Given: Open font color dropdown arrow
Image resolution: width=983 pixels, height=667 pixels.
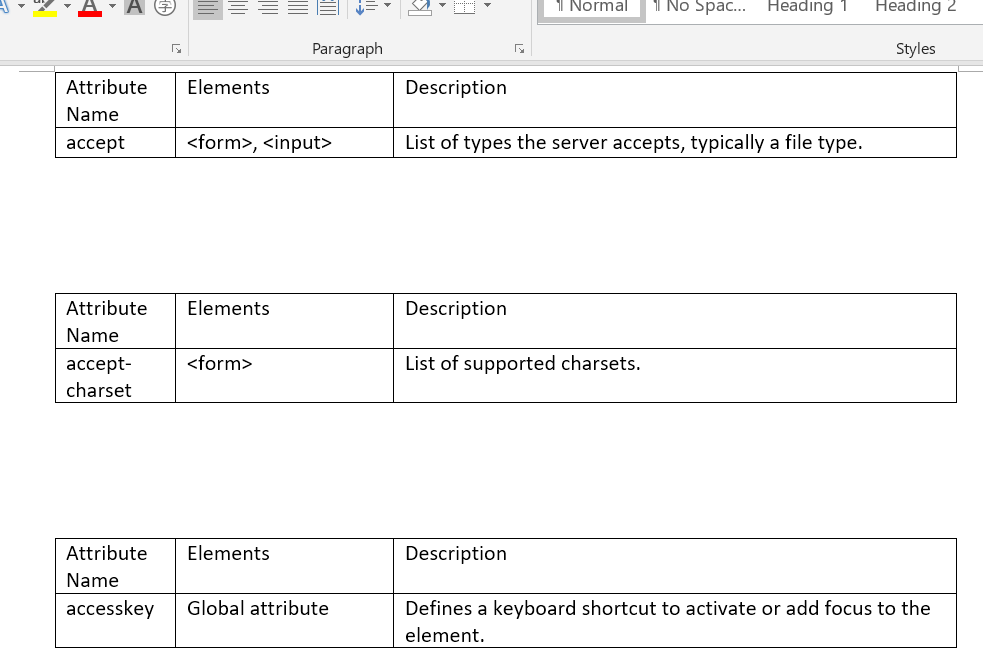Looking at the screenshot, I should click(112, 6).
